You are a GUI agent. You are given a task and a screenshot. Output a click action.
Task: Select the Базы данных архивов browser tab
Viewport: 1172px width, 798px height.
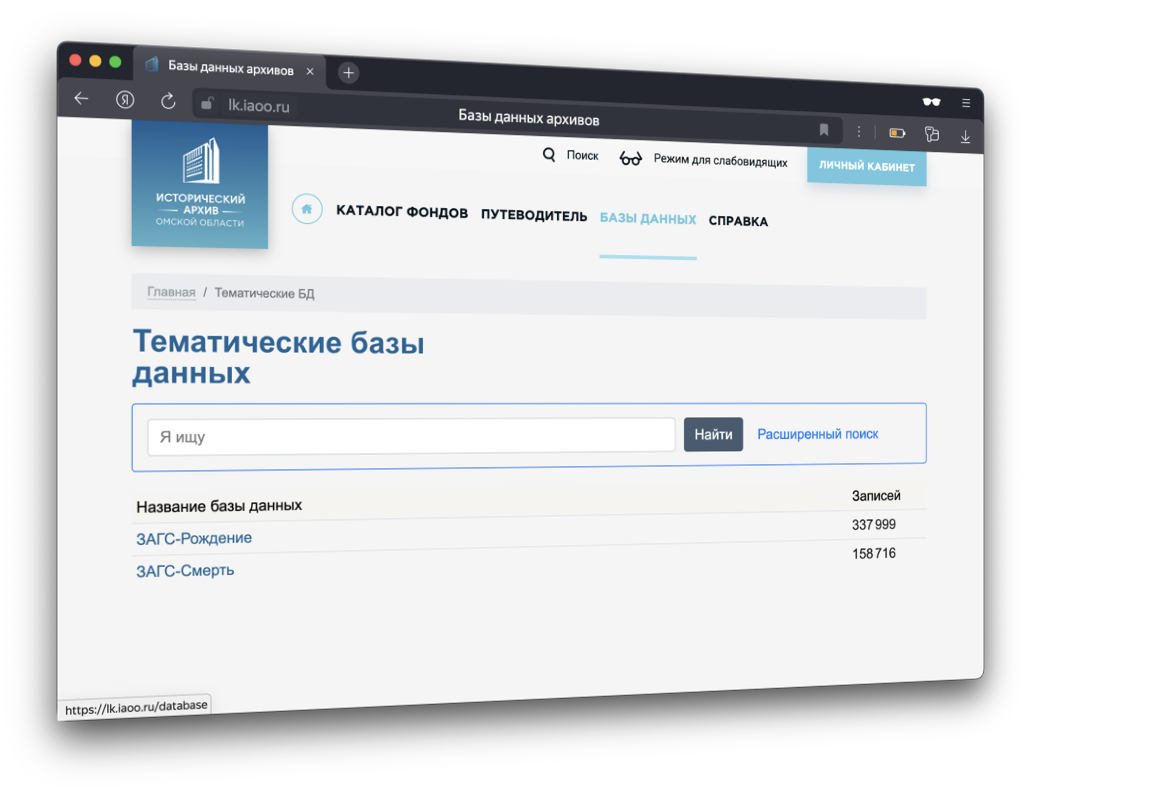point(230,67)
